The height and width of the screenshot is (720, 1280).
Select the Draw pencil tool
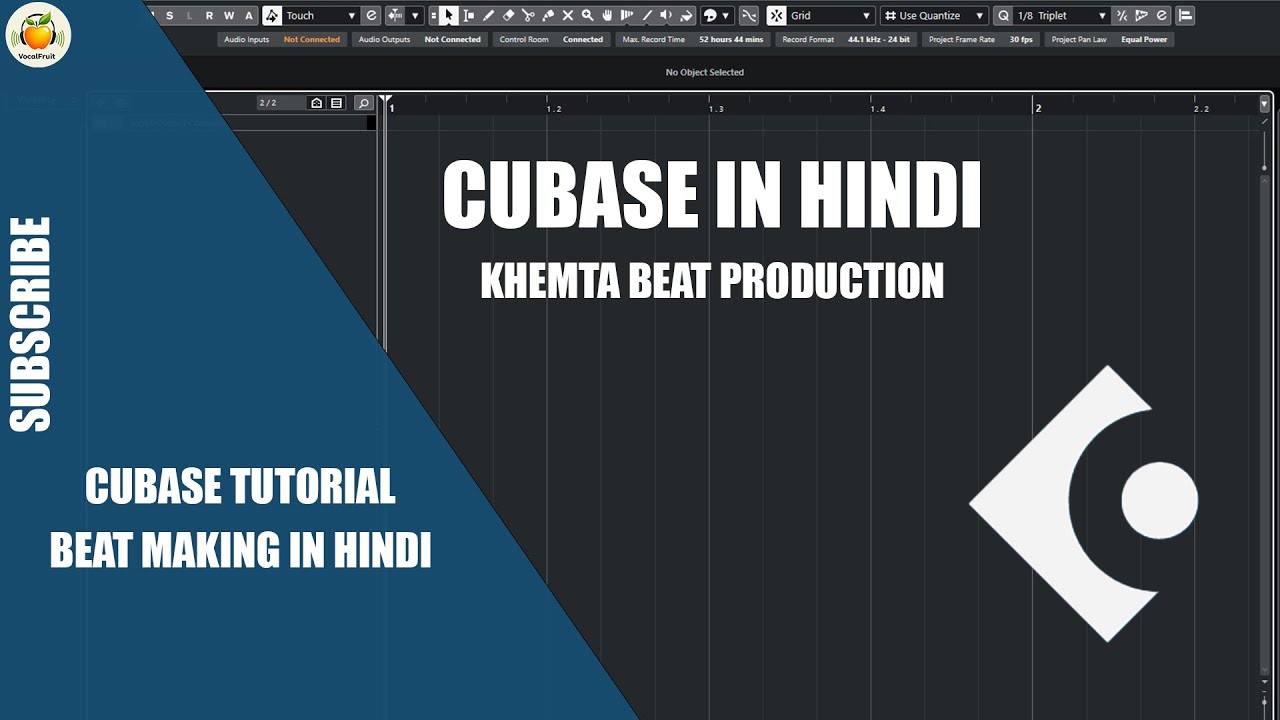click(488, 15)
